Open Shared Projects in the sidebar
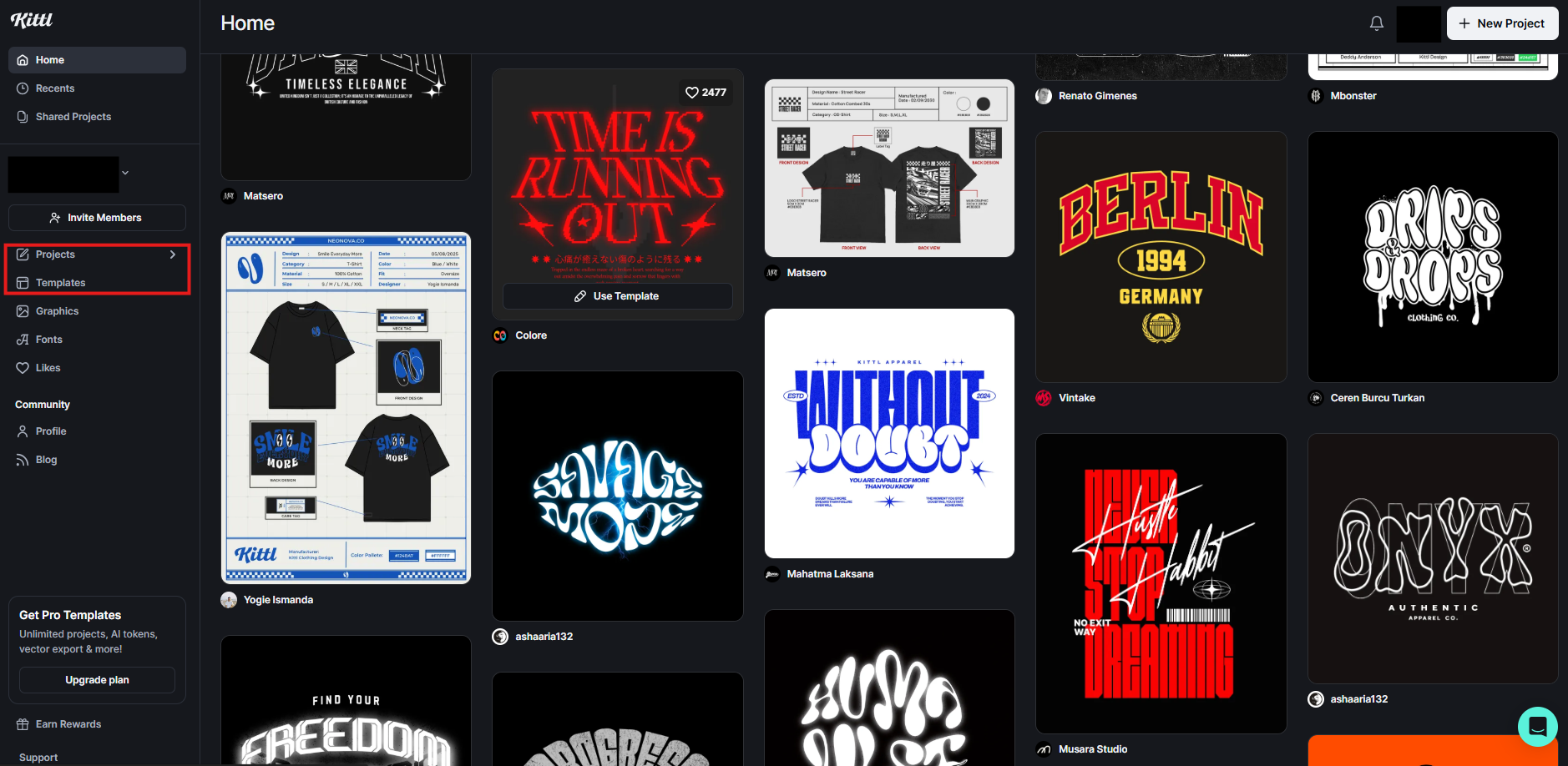 coord(73,117)
